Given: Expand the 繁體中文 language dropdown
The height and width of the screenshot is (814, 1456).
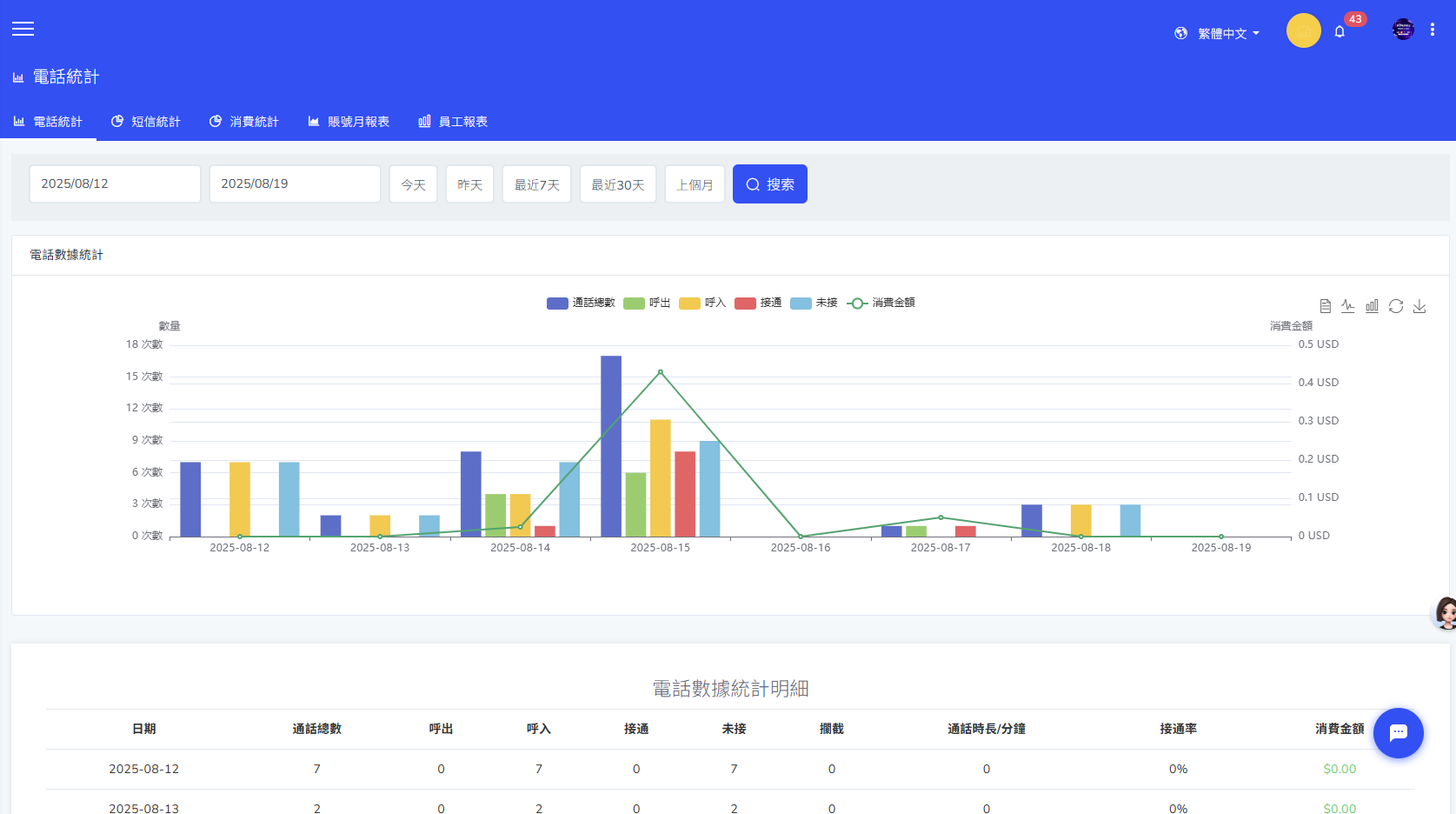Looking at the screenshot, I should (x=1217, y=33).
